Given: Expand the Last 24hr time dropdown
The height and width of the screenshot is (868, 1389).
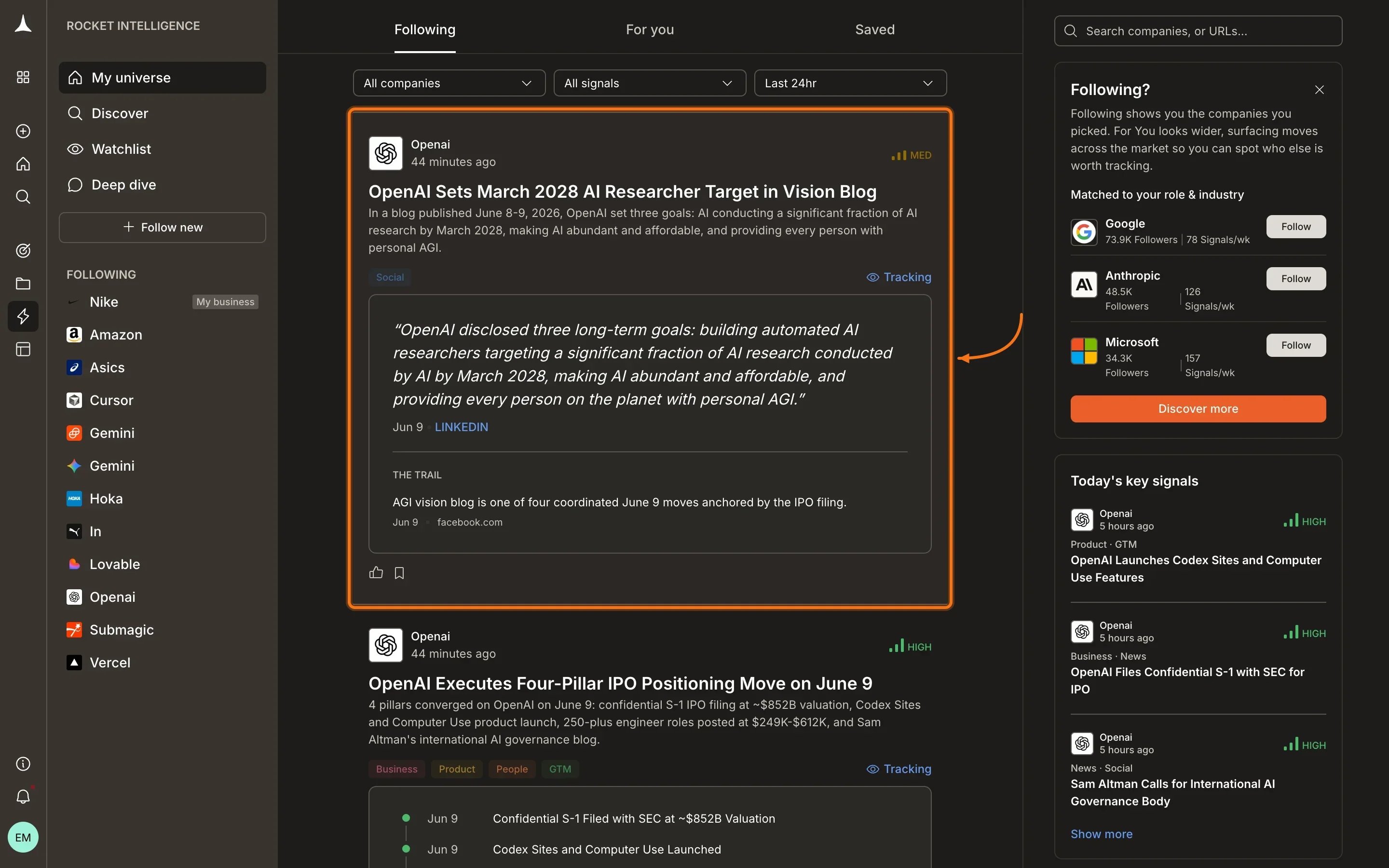Looking at the screenshot, I should [850, 83].
